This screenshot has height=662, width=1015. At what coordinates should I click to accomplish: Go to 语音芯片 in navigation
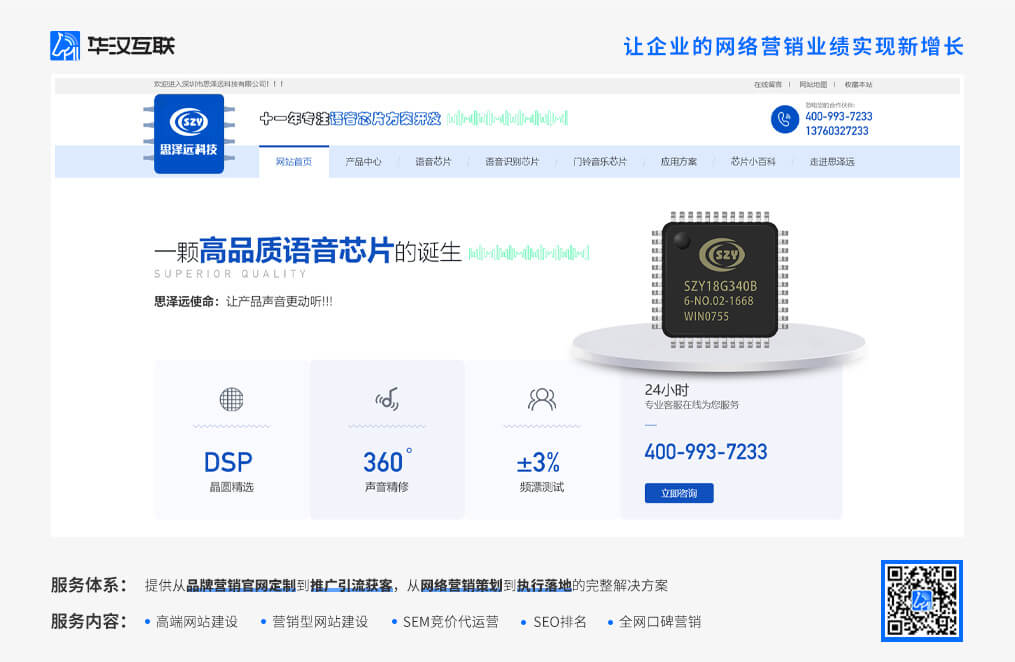[x=433, y=162]
